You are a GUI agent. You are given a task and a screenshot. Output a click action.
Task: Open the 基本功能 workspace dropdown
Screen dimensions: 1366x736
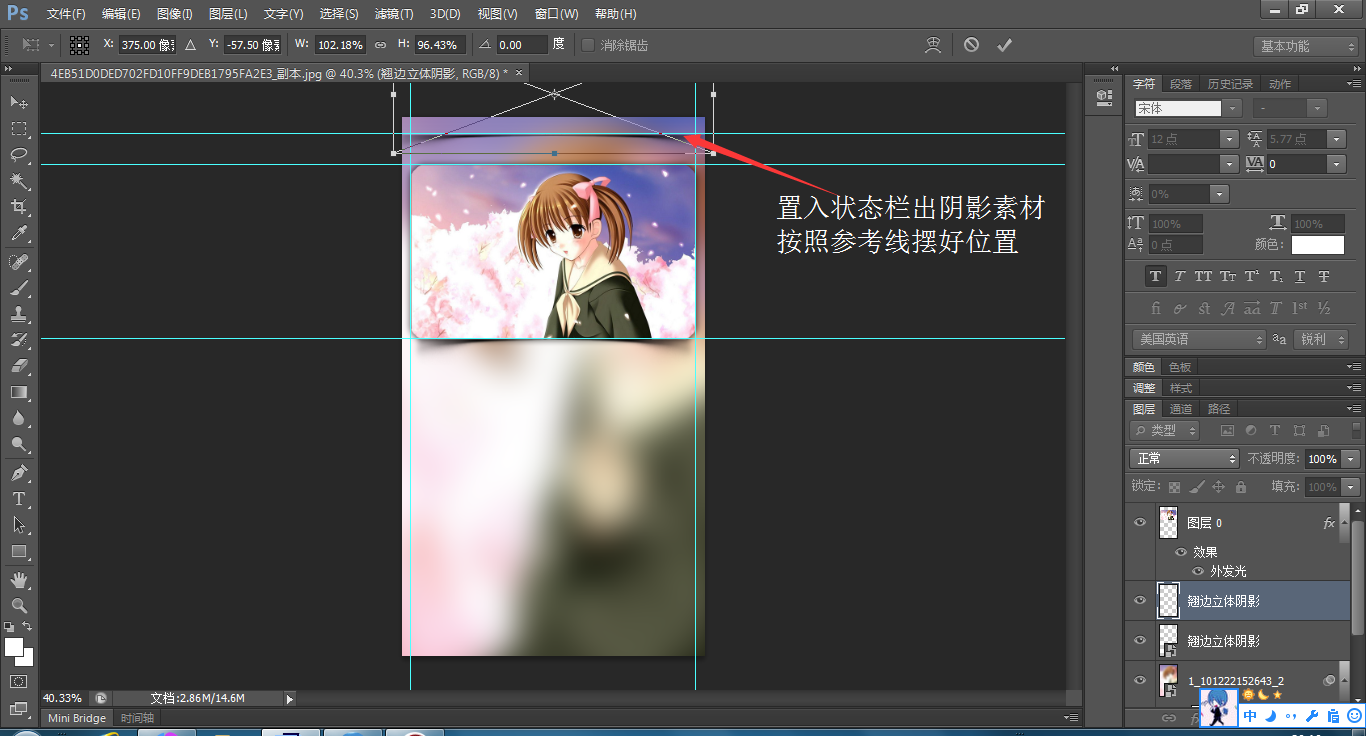click(1305, 46)
